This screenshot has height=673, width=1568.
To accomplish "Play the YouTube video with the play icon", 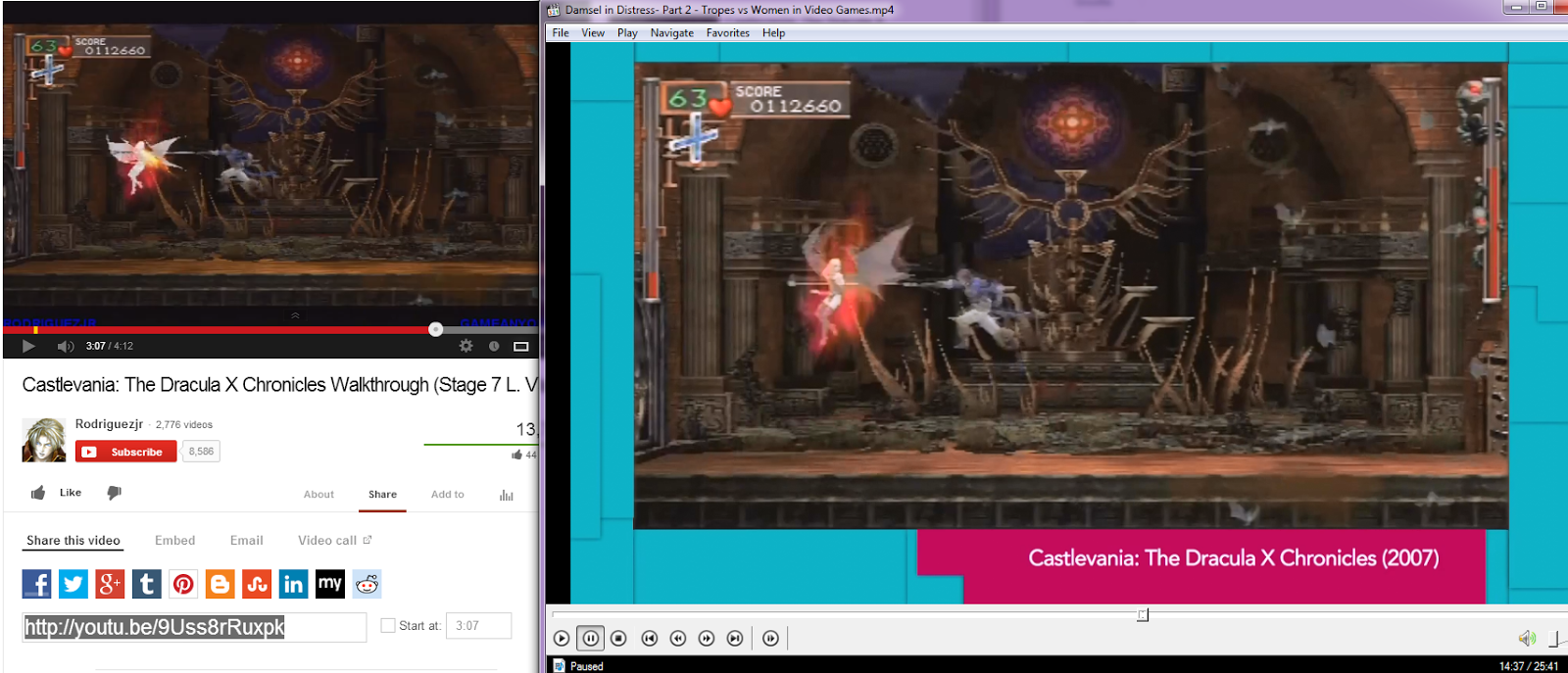I will coord(28,346).
